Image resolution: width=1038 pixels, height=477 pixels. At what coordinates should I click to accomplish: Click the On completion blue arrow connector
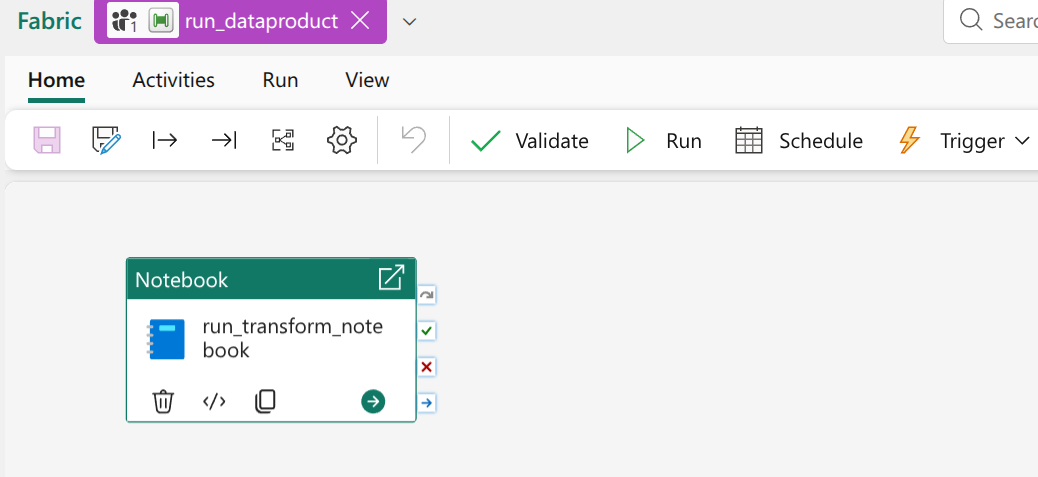click(427, 402)
